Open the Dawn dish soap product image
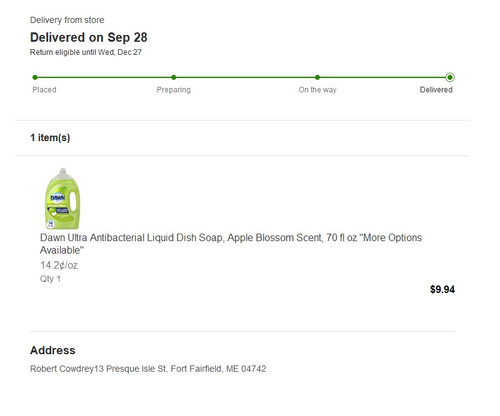This screenshot has height=416, width=500. point(62,198)
